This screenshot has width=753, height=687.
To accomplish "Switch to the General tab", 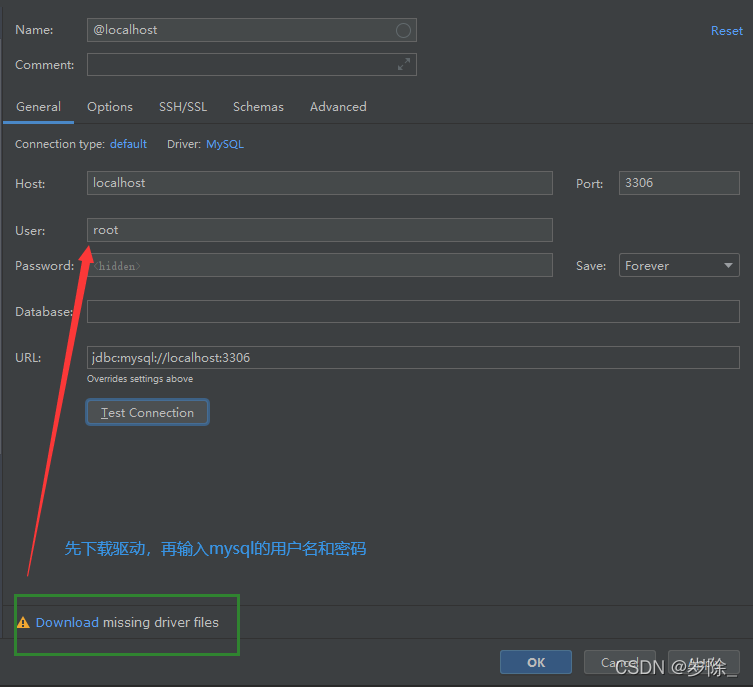I will pyautogui.click(x=38, y=107).
